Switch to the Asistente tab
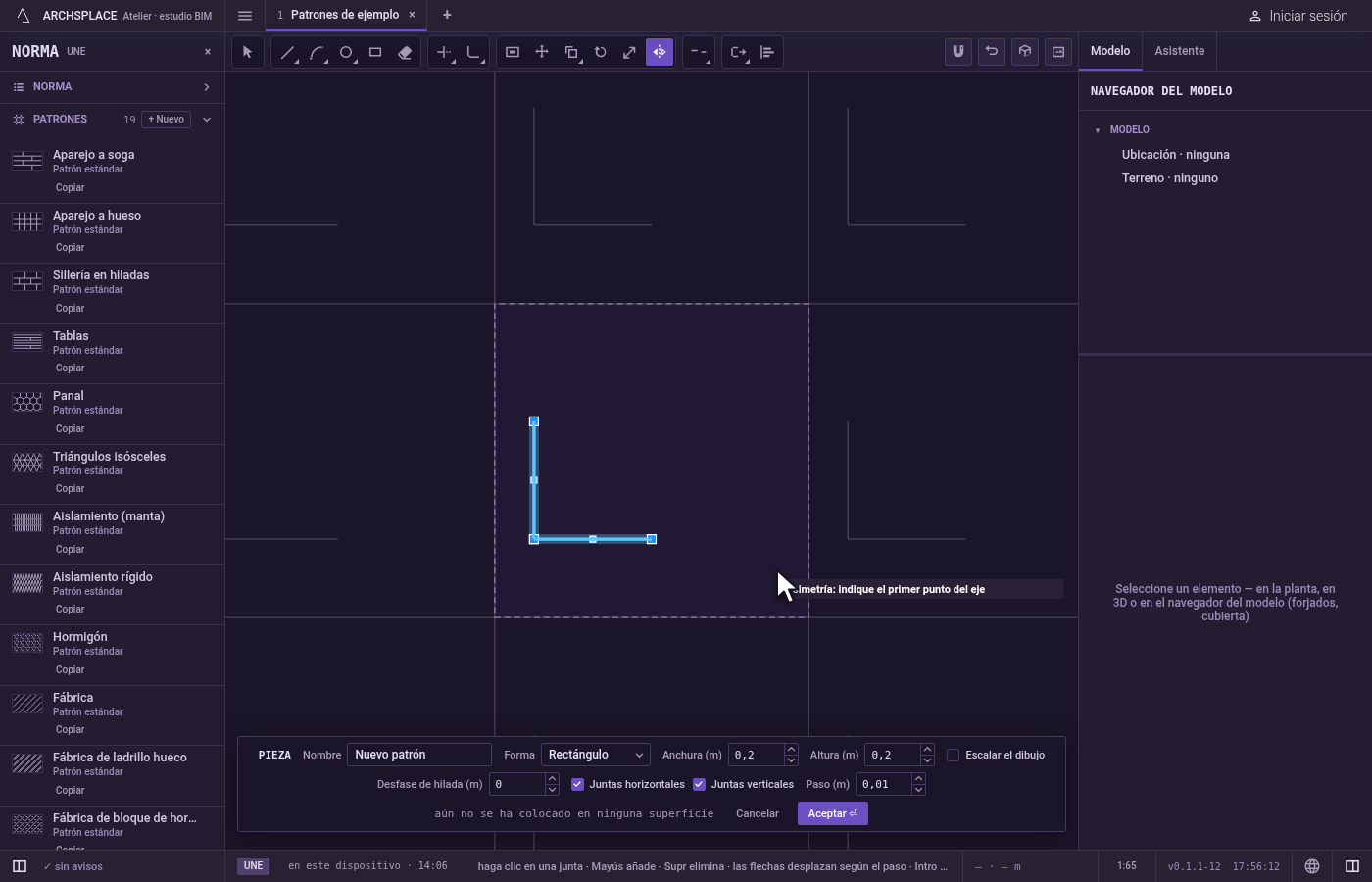Viewport: 1372px width, 882px height. click(x=1179, y=51)
